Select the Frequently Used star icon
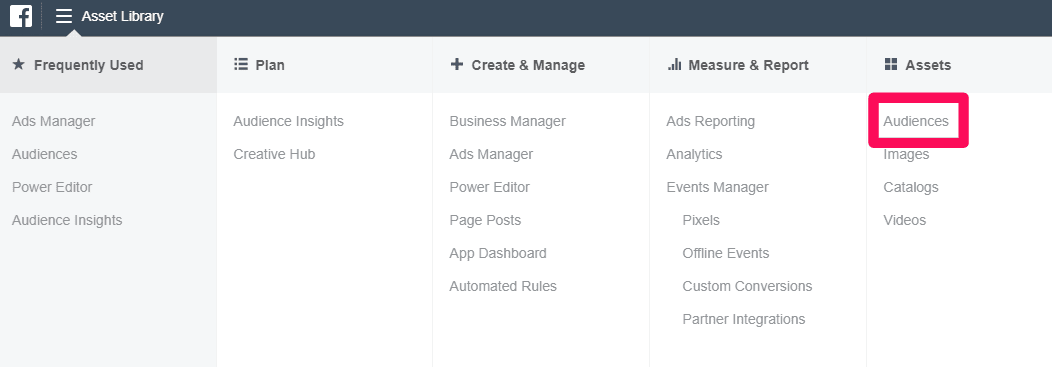The height and width of the screenshot is (367, 1052). tap(19, 64)
